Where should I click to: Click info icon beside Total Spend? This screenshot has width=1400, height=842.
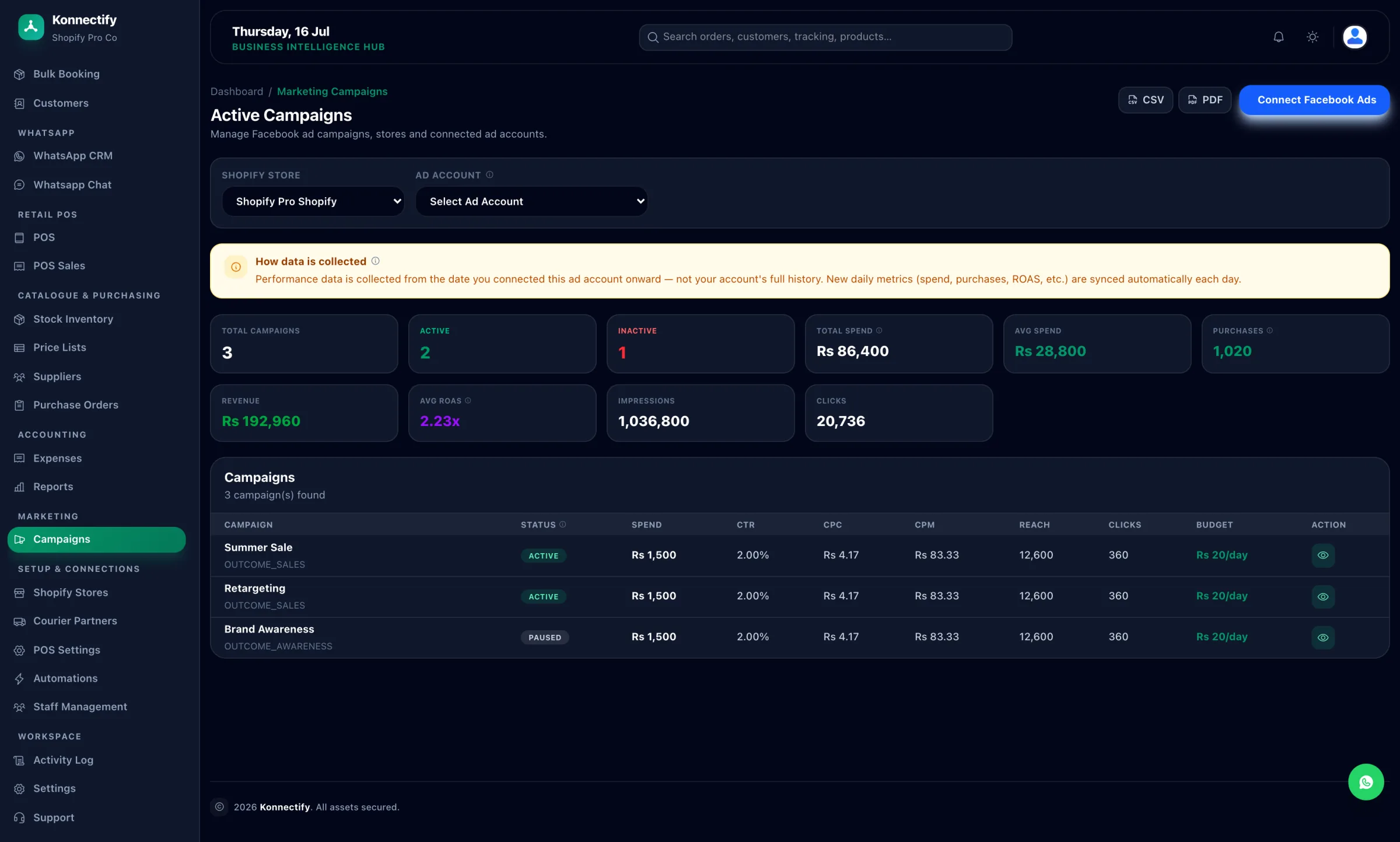click(879, 330)
